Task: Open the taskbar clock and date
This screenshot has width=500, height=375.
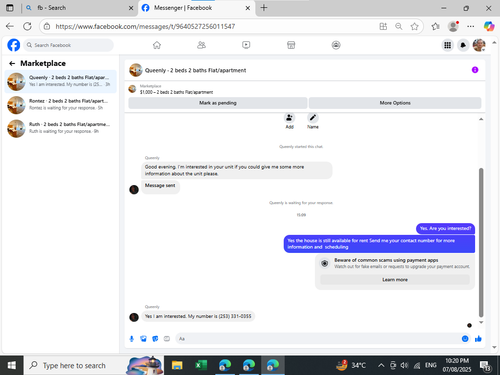Action: tap(457, 365)
